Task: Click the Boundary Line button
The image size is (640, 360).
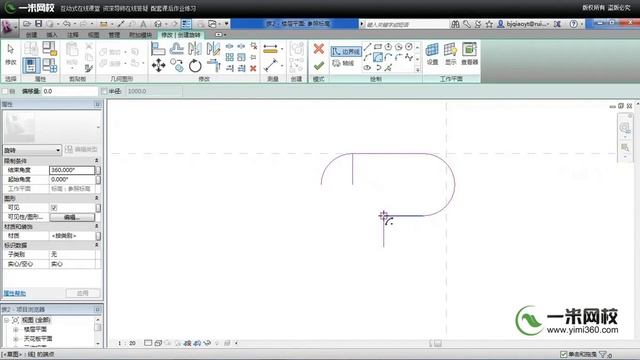Action: 346,51
